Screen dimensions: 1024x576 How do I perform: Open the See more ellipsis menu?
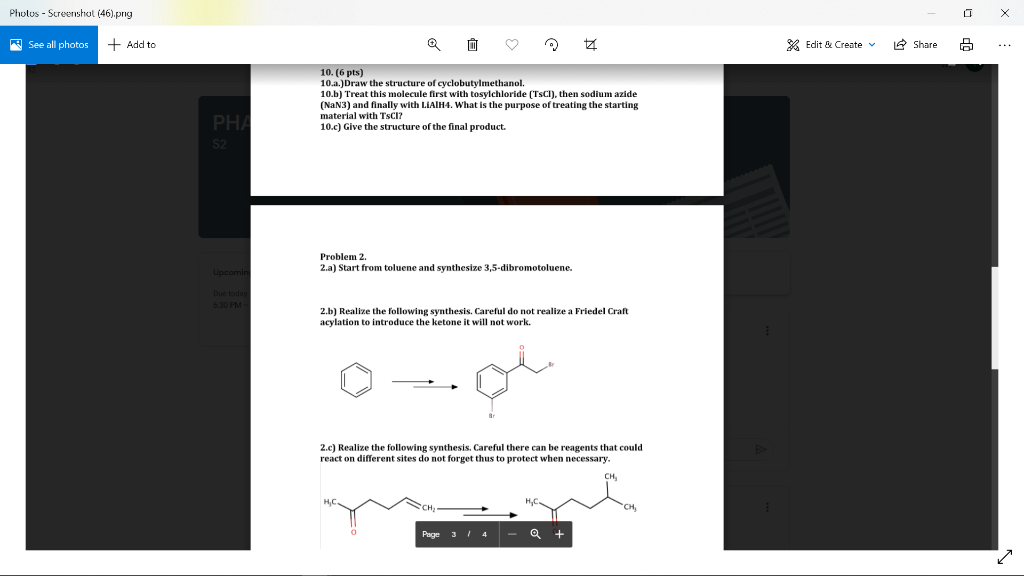click(x=1003, y=44)
